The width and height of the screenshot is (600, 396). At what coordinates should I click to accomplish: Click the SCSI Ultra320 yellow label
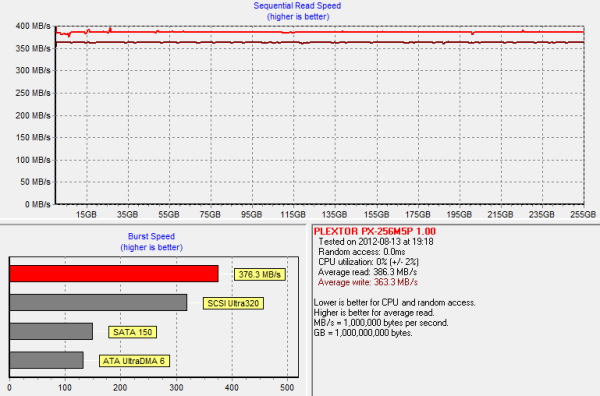point(233,303)
